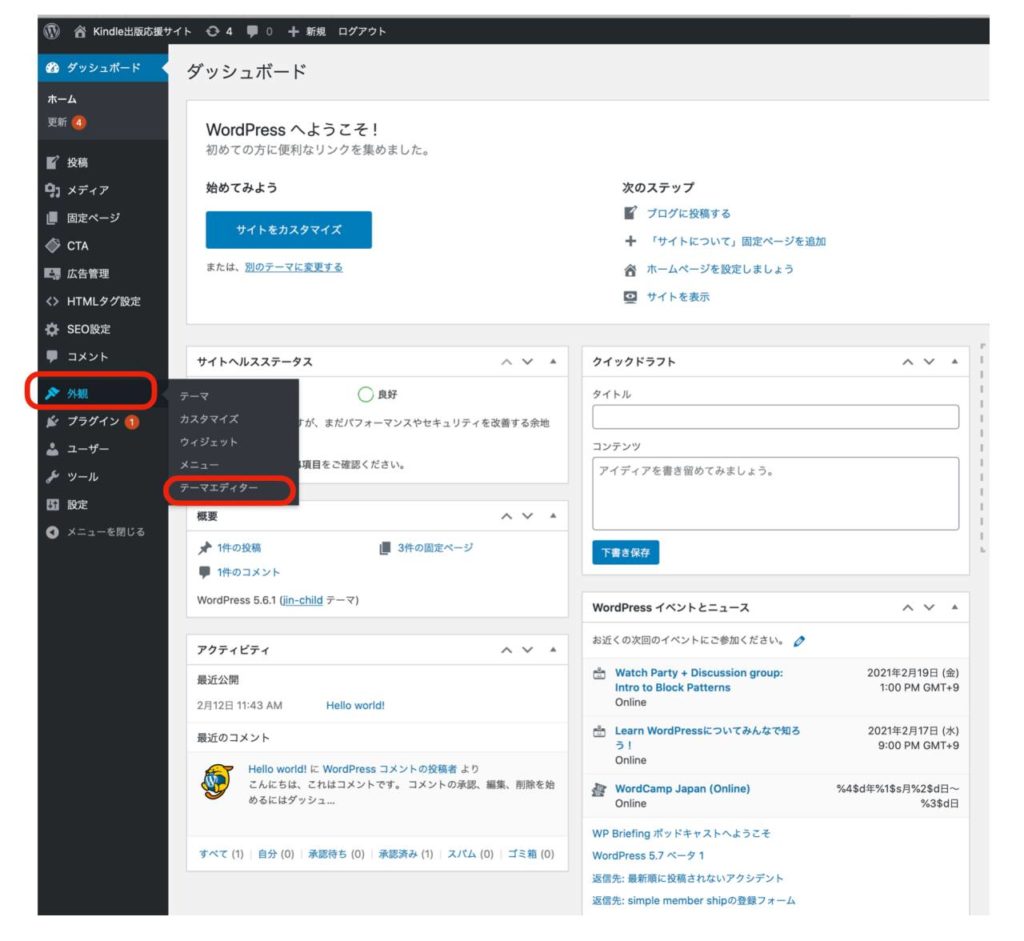Image resolution: width=1024 pixels, height=941 pixels.
Task: Click 「サイトについて」固定ページを追加 link
Action: pos(737,242)
